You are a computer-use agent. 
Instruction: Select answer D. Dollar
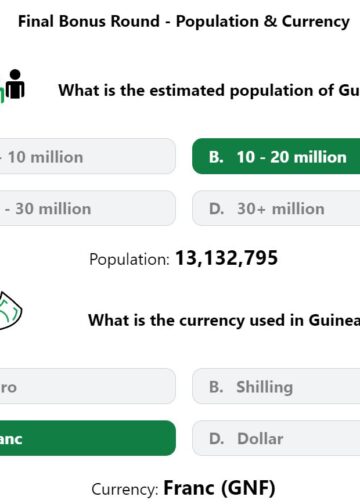coord(276,438)
